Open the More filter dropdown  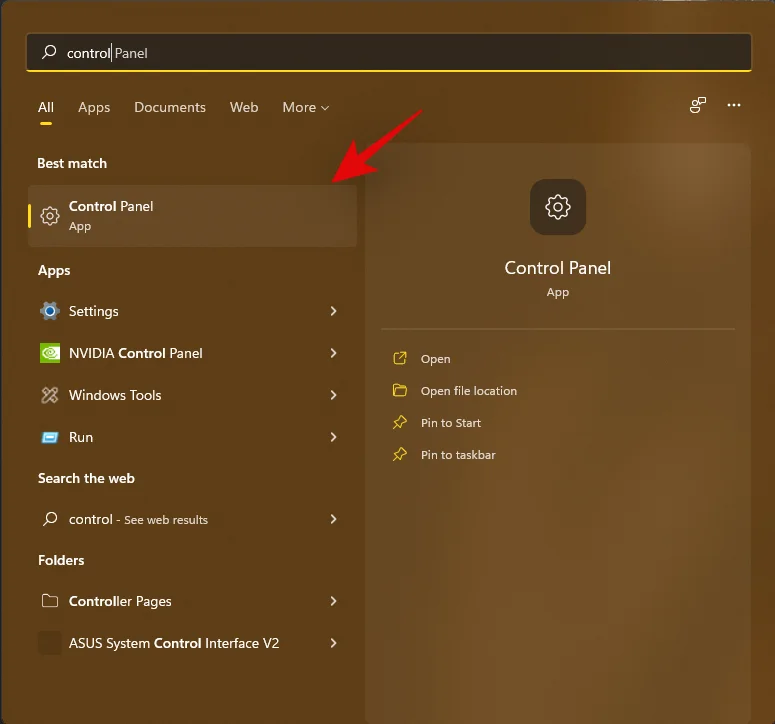point(305,107)
